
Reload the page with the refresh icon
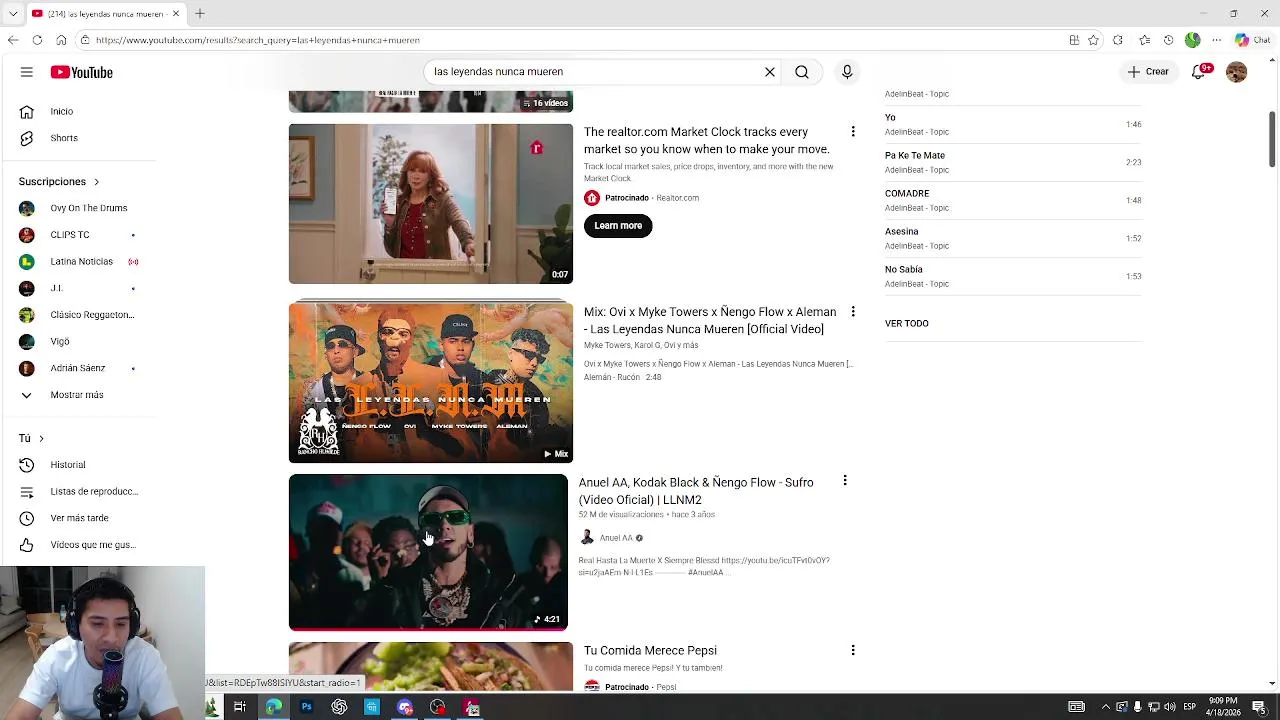[x=37, y=40]
